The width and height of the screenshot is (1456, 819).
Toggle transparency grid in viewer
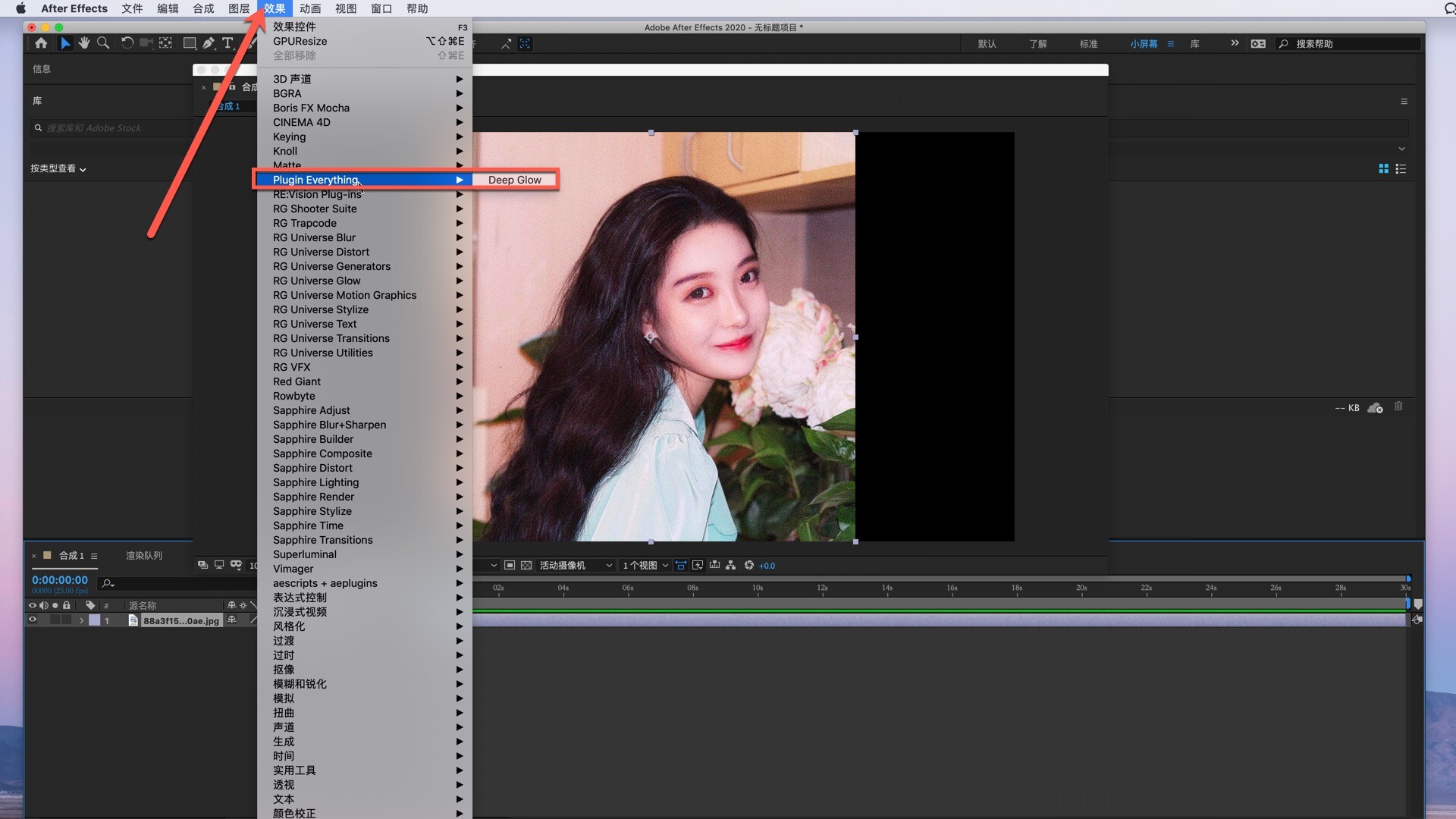coord(526,565)
